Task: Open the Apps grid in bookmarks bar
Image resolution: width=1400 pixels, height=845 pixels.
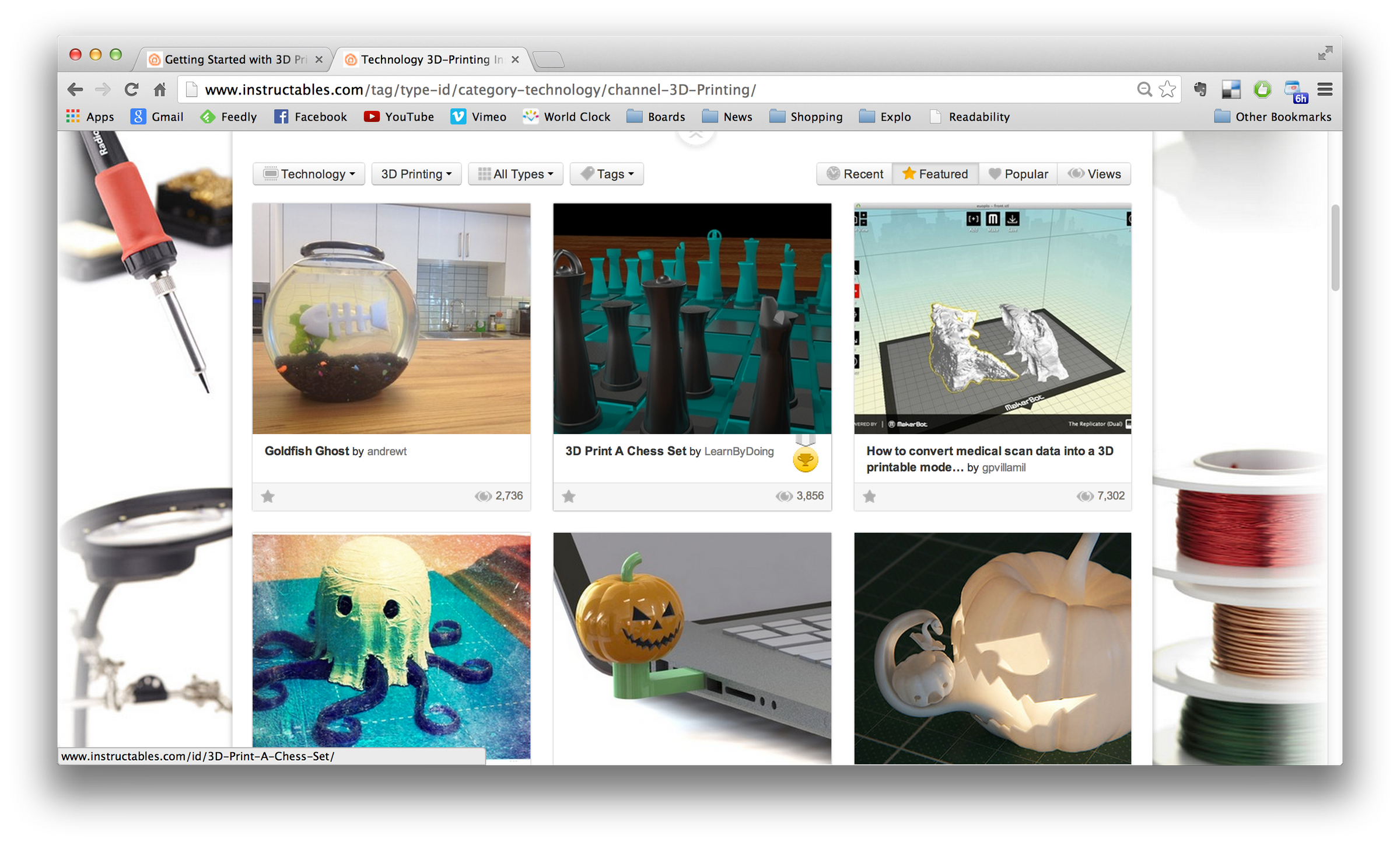Action: (x=90, y=117)
